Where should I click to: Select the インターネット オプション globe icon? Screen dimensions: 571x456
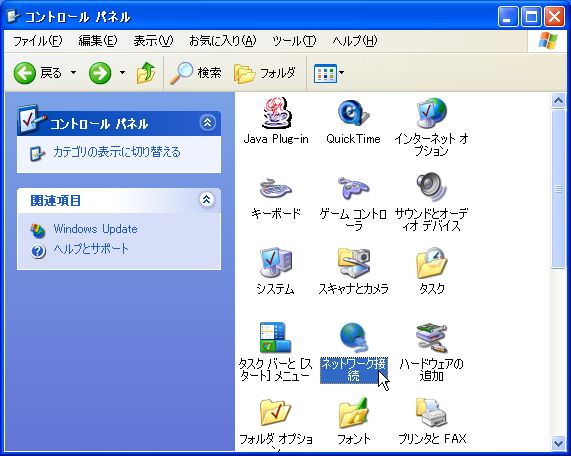[x=432, y=113]
